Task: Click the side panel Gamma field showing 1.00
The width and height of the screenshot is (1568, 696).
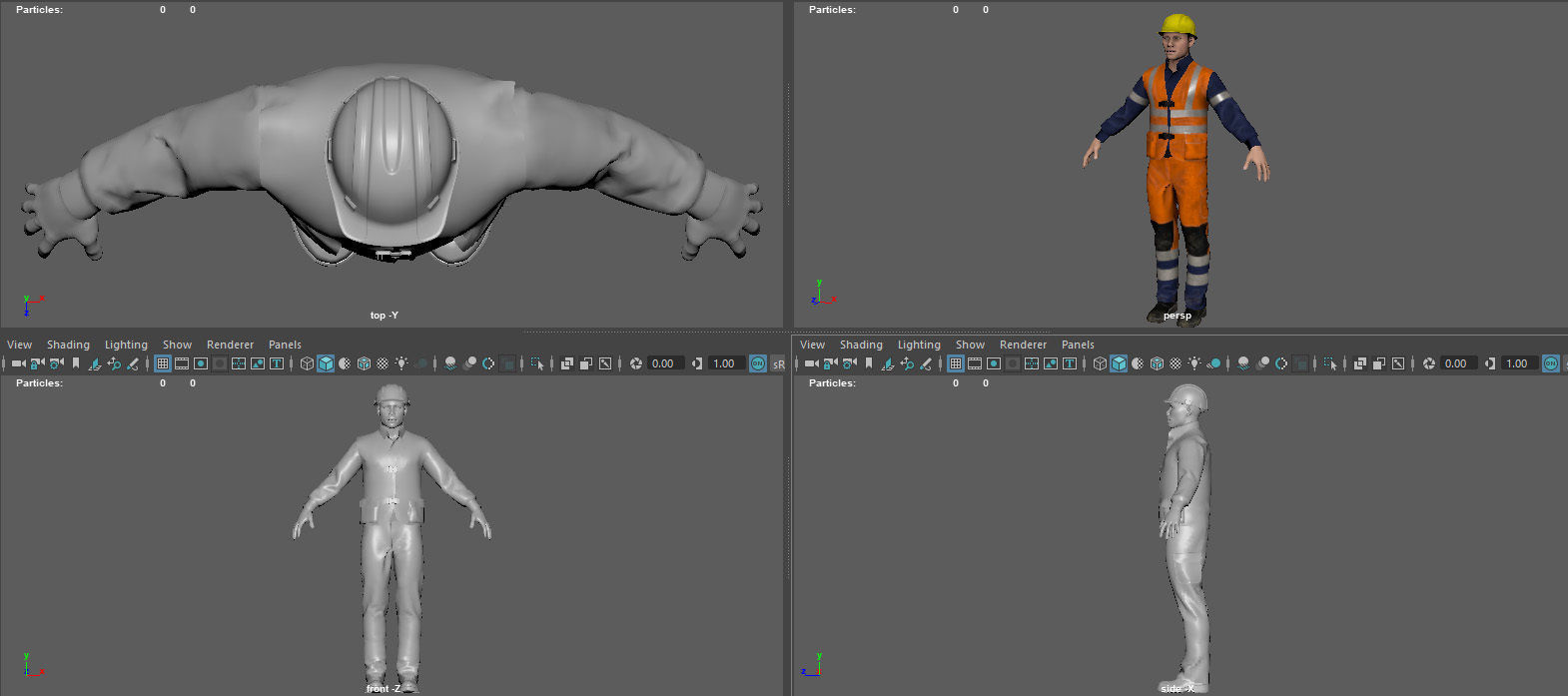Action: tap(1518, 363)
